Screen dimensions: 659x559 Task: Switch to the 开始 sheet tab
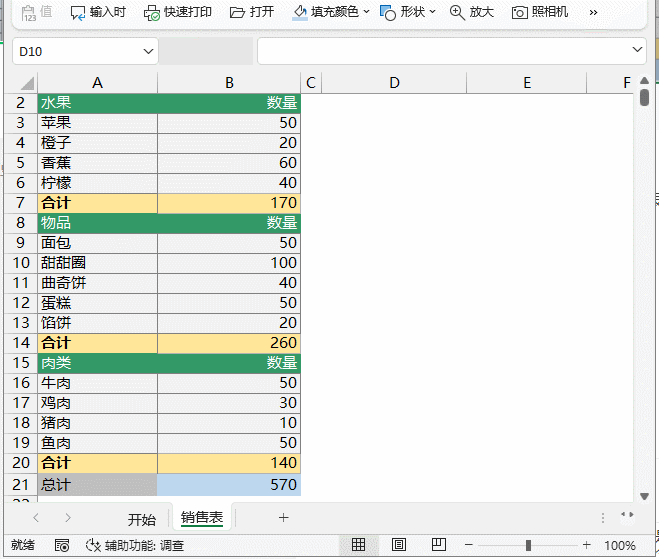tap(142, 519)
